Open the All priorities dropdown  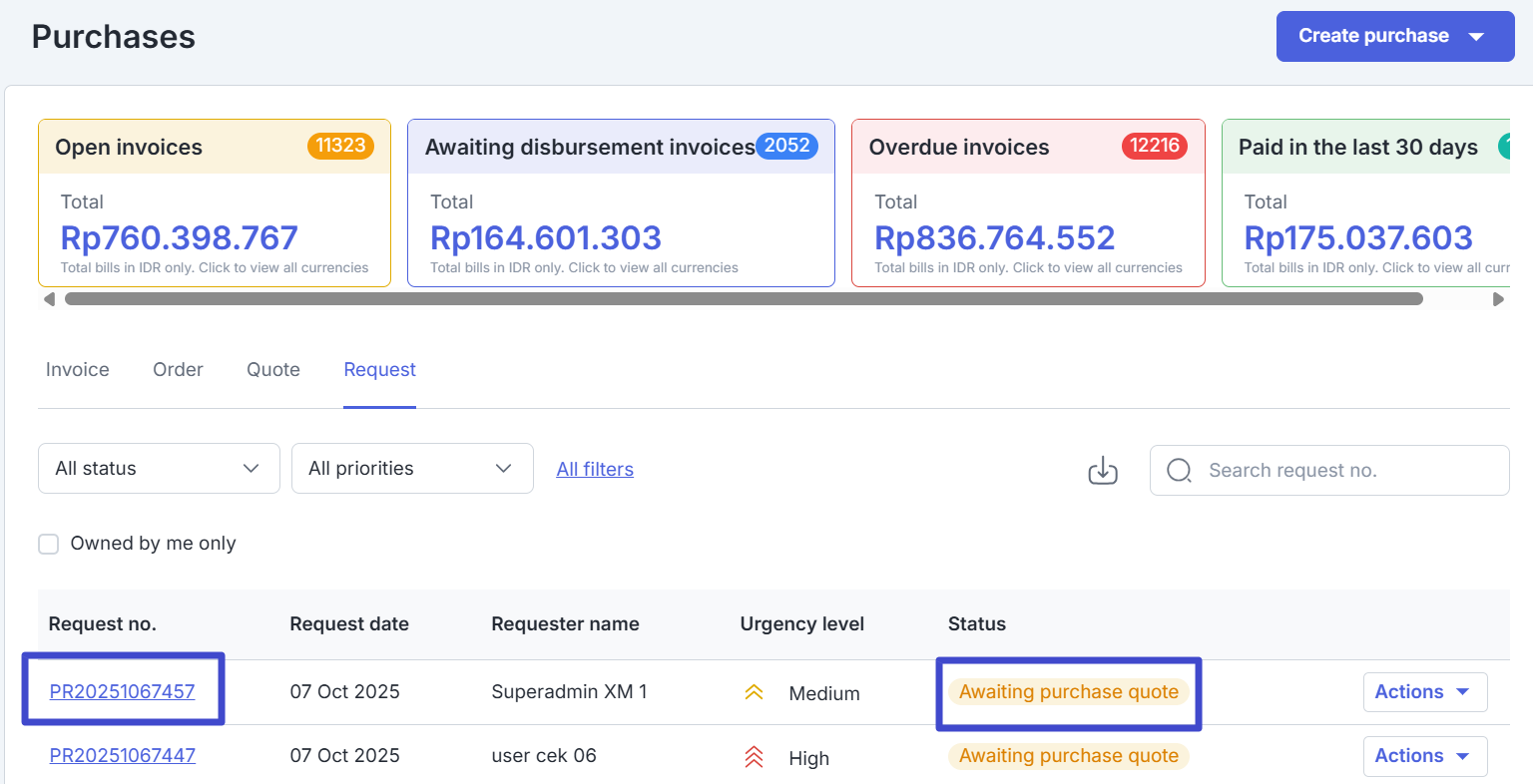click(412, 469)
